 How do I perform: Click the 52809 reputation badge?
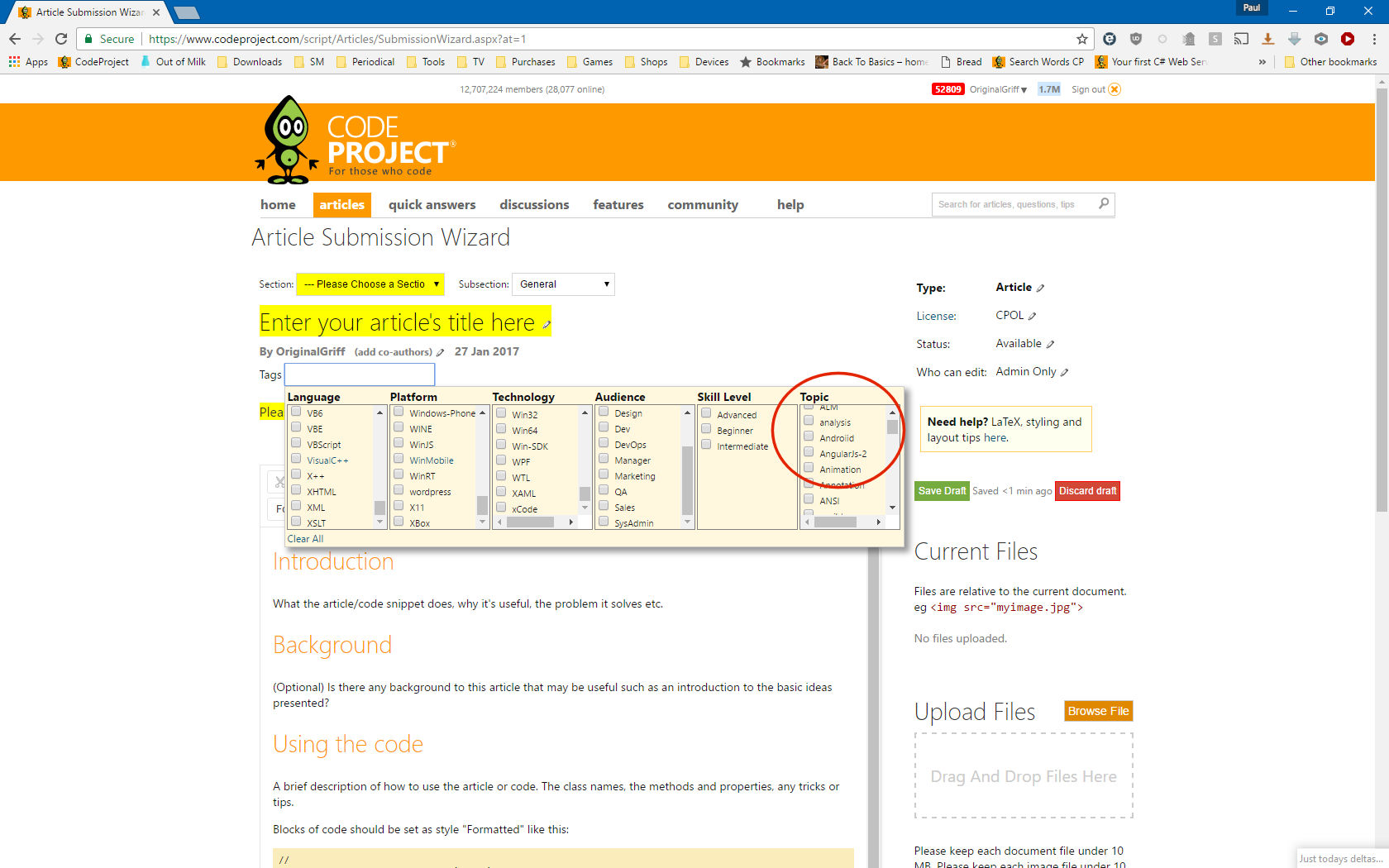pyautogui.click(x=947, y=89)
